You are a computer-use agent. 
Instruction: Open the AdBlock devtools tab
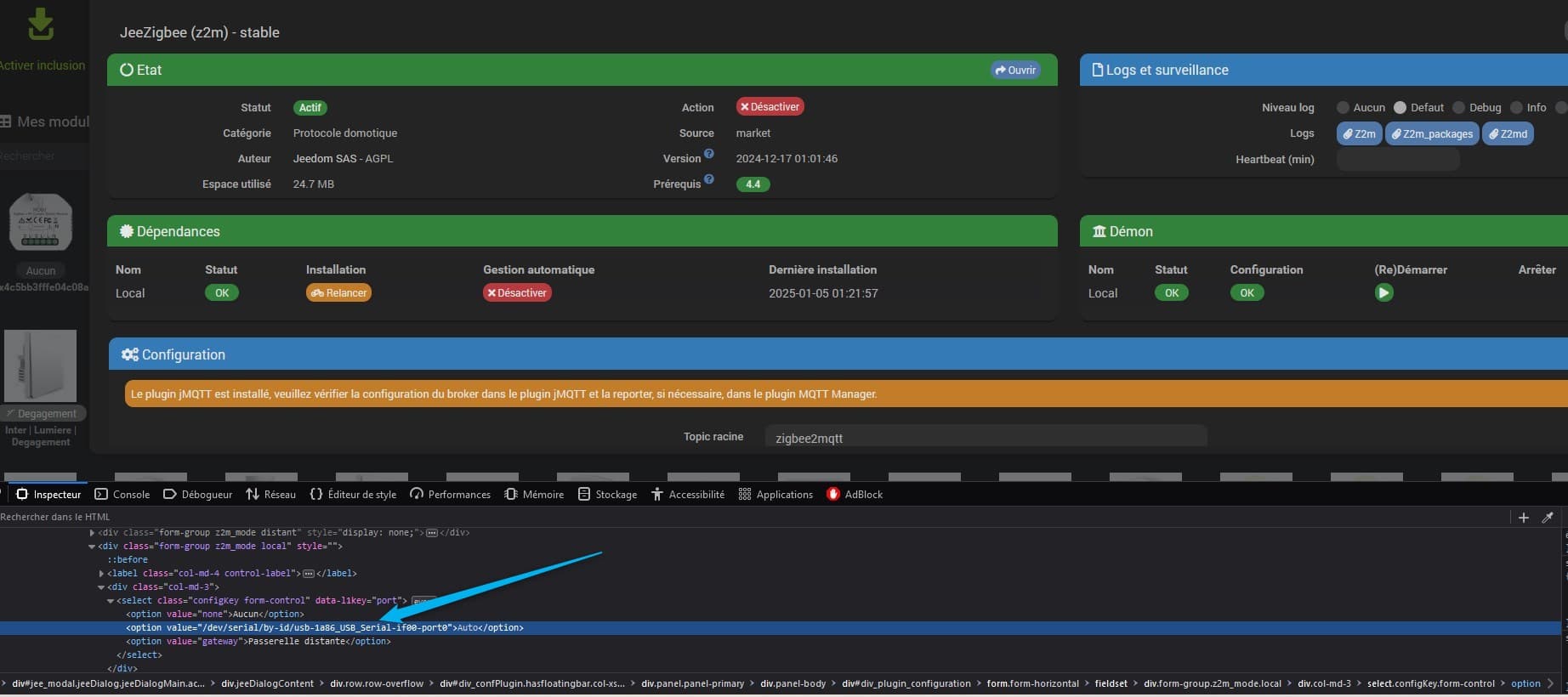(x=855, y=494)
